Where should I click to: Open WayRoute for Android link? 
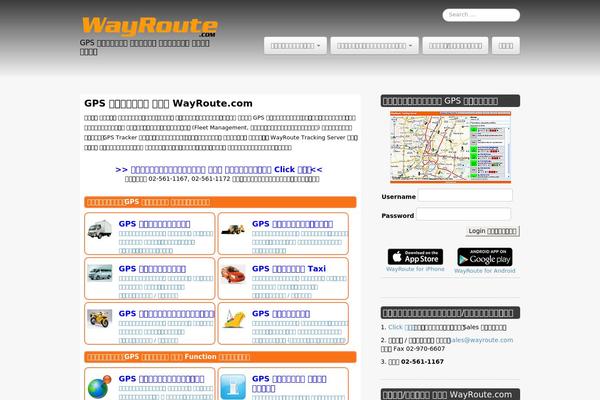485,271
